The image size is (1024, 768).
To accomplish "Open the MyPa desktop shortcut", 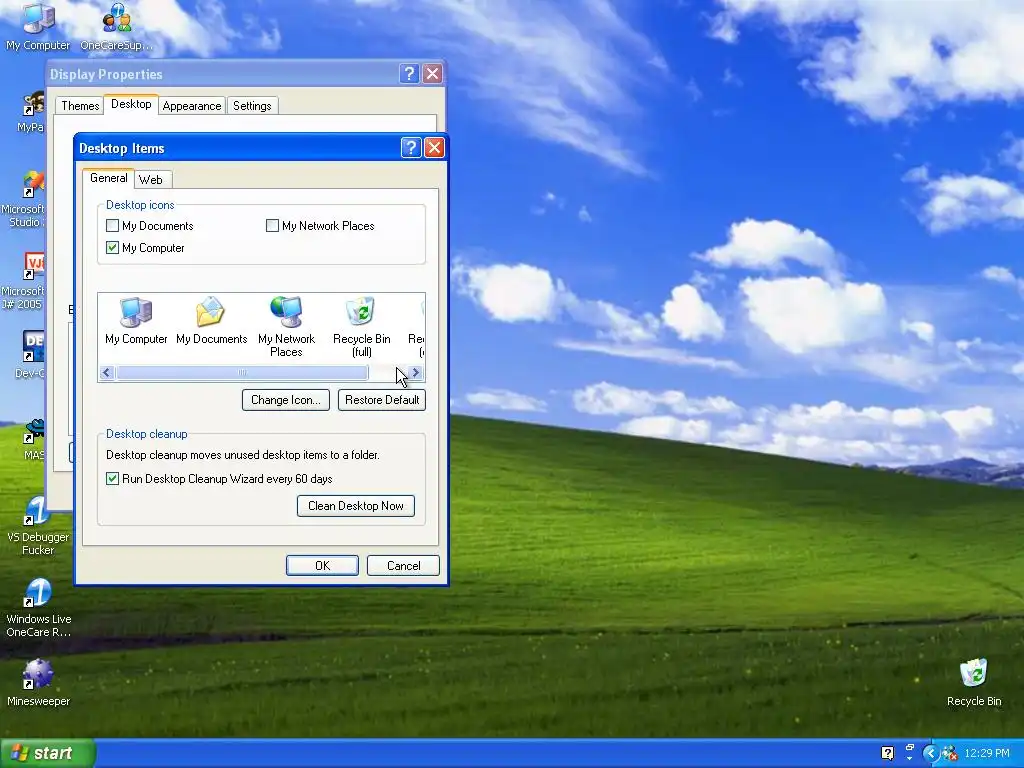I will (x=30, y=112).
